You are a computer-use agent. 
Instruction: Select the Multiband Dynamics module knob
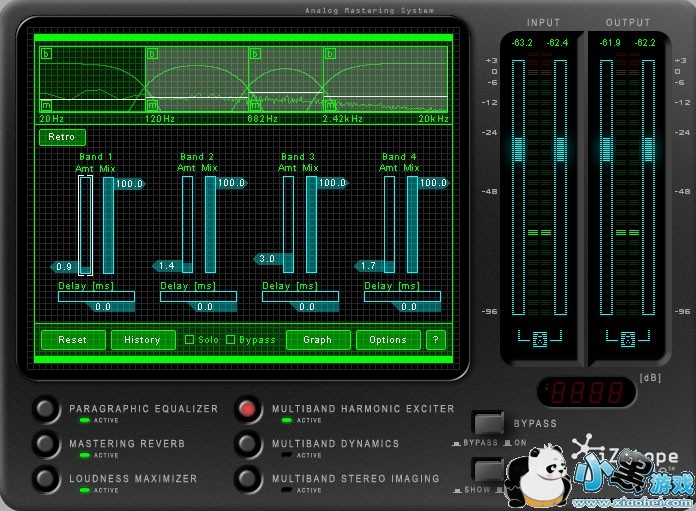click(x=248, y=444)
